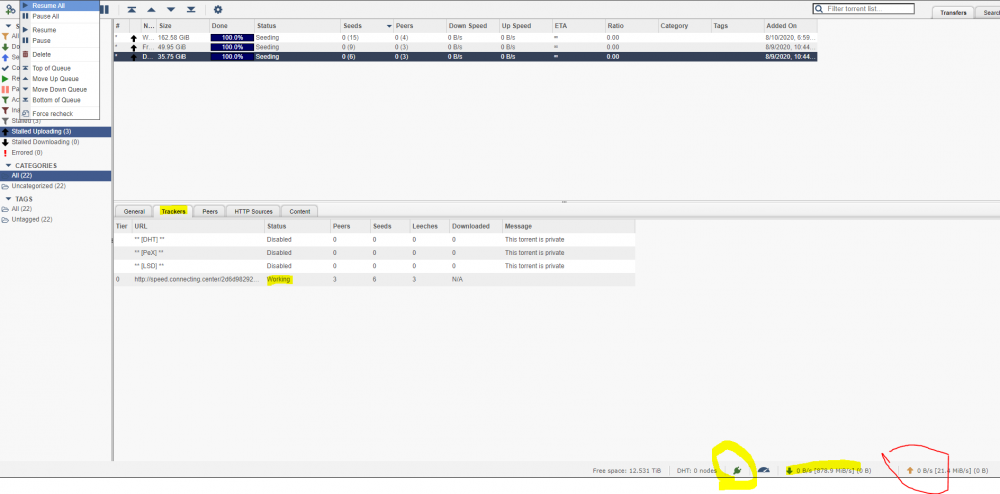Click the move up queue toolbar arrow
Screen dimensions: 1000x494
151,10
